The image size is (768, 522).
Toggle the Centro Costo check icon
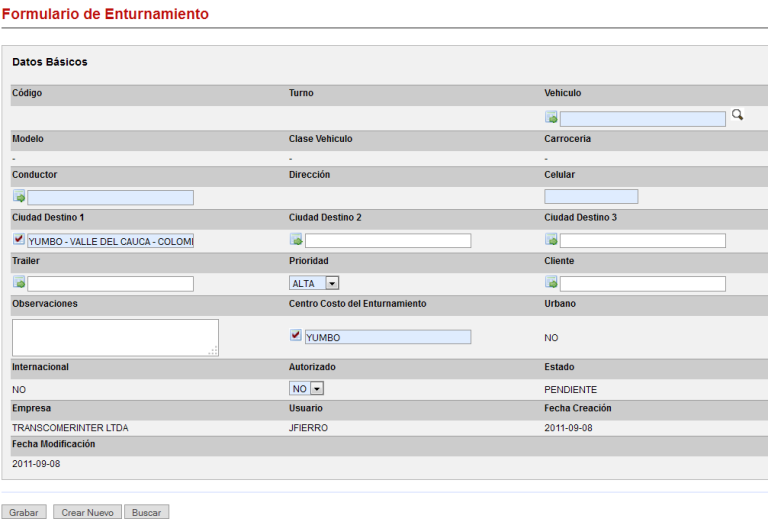tap(296, 336)
